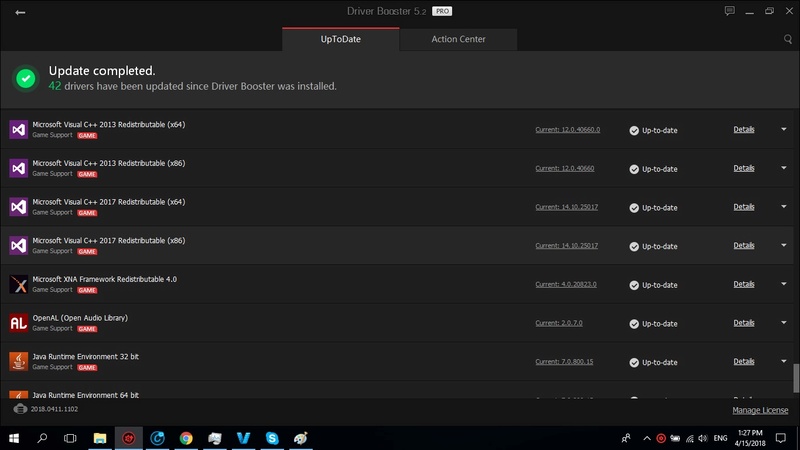This screenshot has height=450, width=800.
Task: Open Details for Visual C++ 2017 (x86)
Action: tap(744, 245)
